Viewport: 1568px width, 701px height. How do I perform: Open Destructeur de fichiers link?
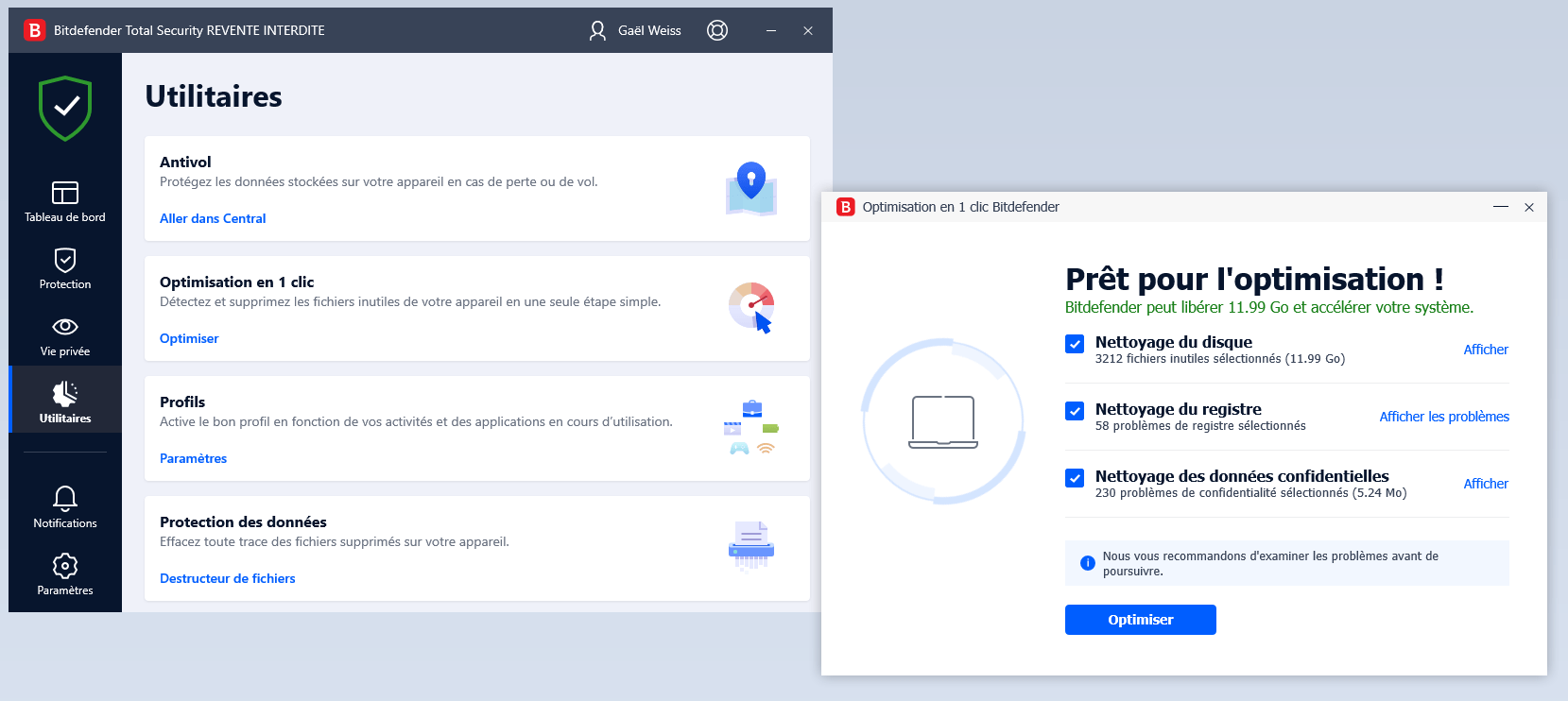[x=227, y=578]
